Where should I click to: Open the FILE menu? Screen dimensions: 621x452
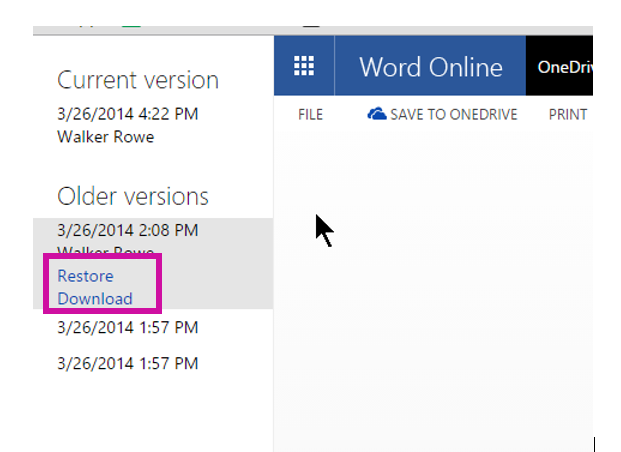click(310, 114)
